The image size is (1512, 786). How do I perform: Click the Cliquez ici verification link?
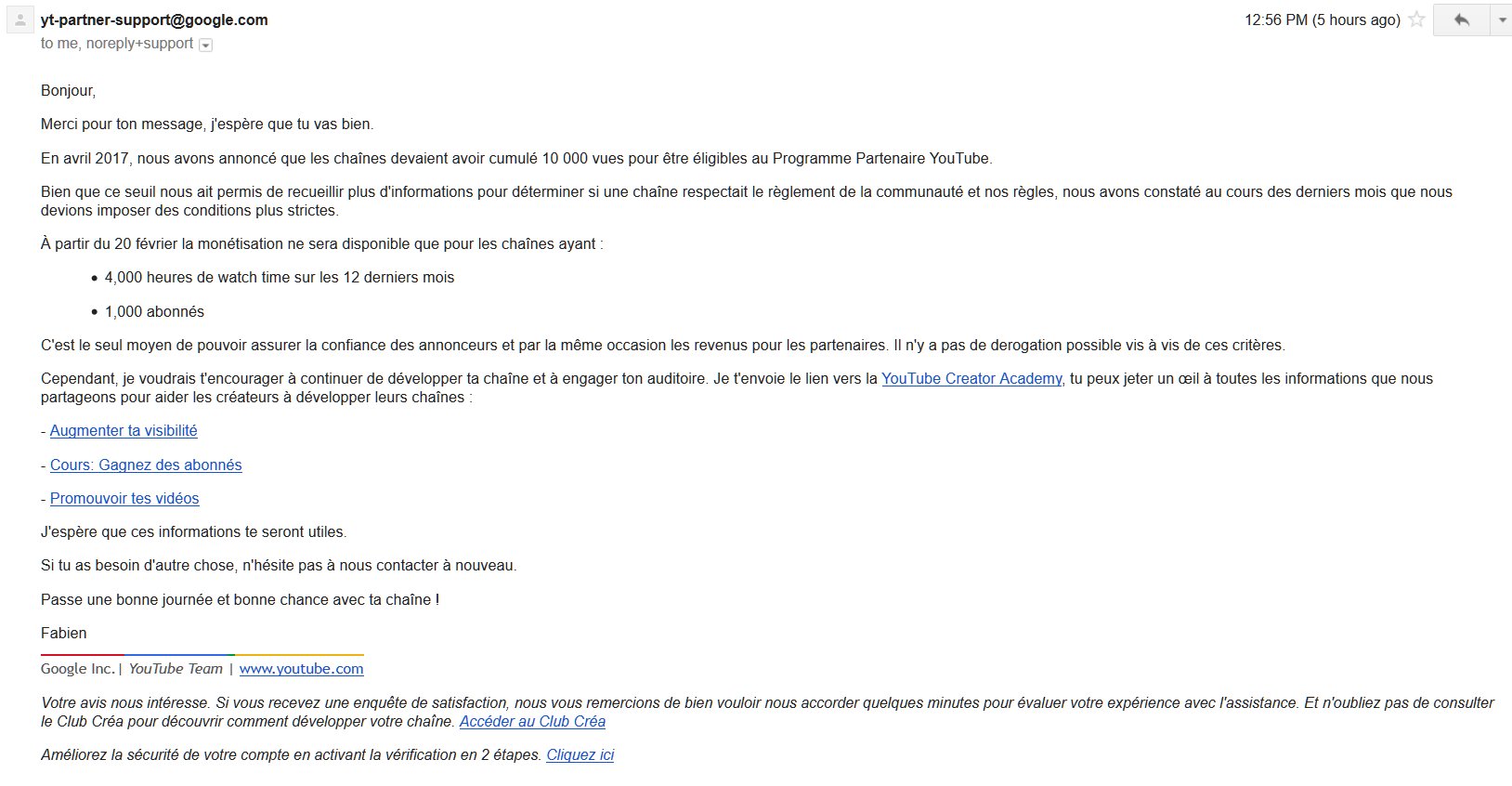coord(580,754)
